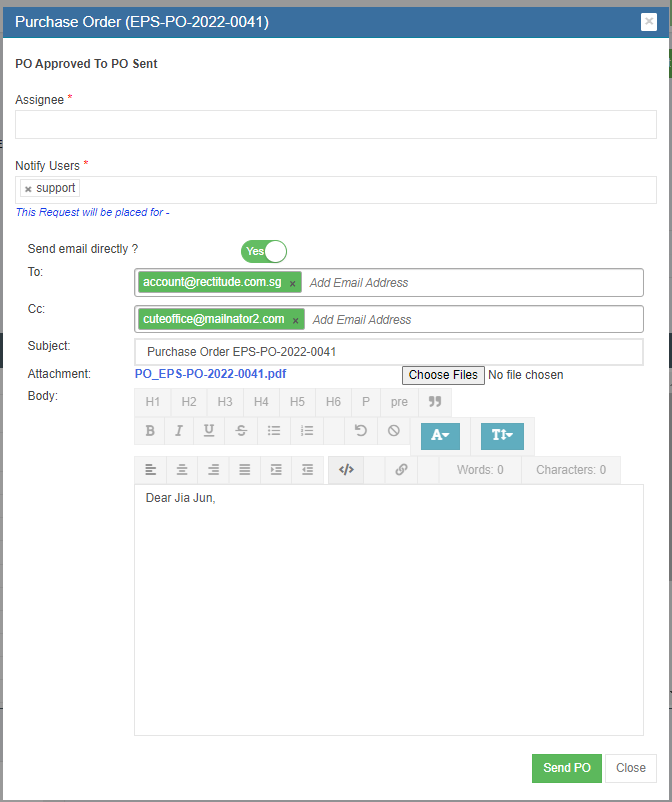The image size is (672, 802).
Task: Undo last edit in body editor
Action: (361, 431)
